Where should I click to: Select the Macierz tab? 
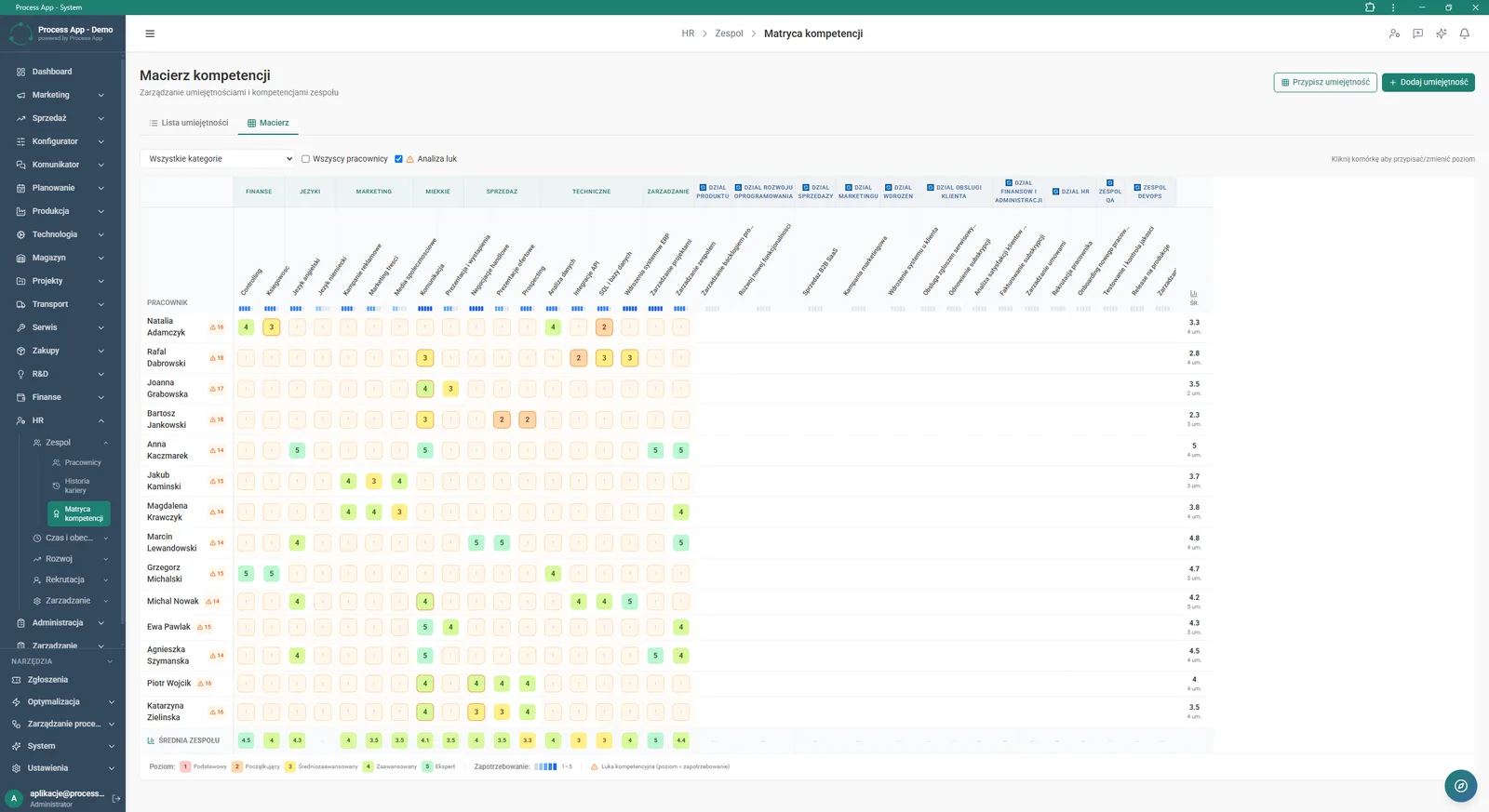268,123
